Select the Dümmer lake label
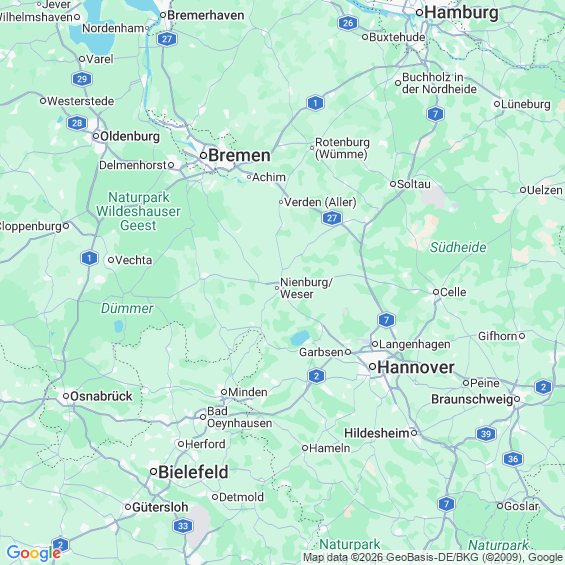 click(x=127, y=308)
